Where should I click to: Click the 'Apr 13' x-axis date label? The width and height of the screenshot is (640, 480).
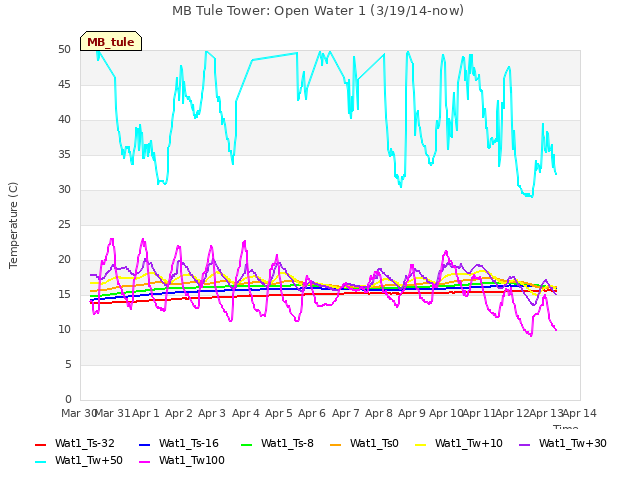546,413
